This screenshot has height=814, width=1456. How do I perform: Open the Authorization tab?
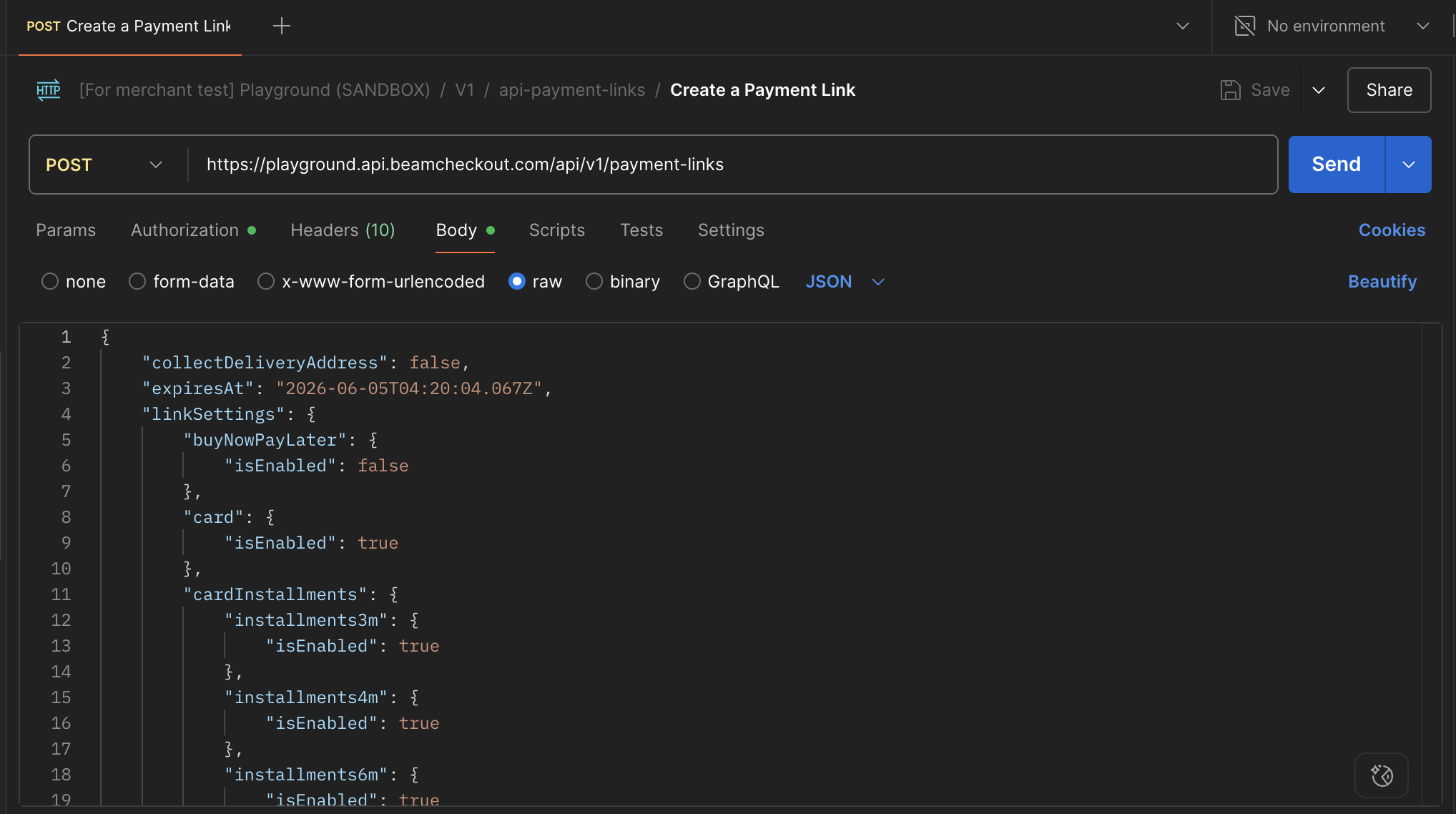[193, 230]
